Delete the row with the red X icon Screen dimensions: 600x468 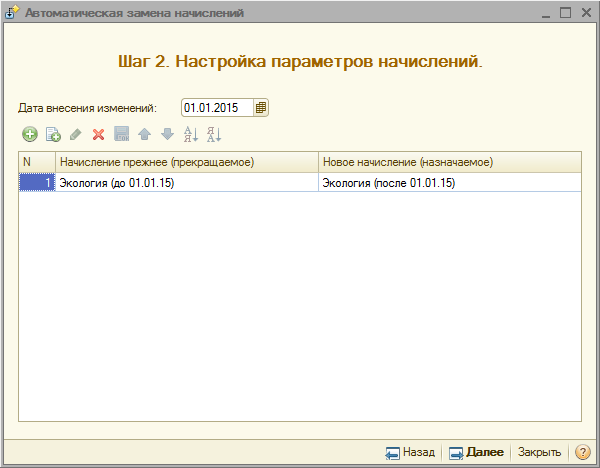[98, 135]
